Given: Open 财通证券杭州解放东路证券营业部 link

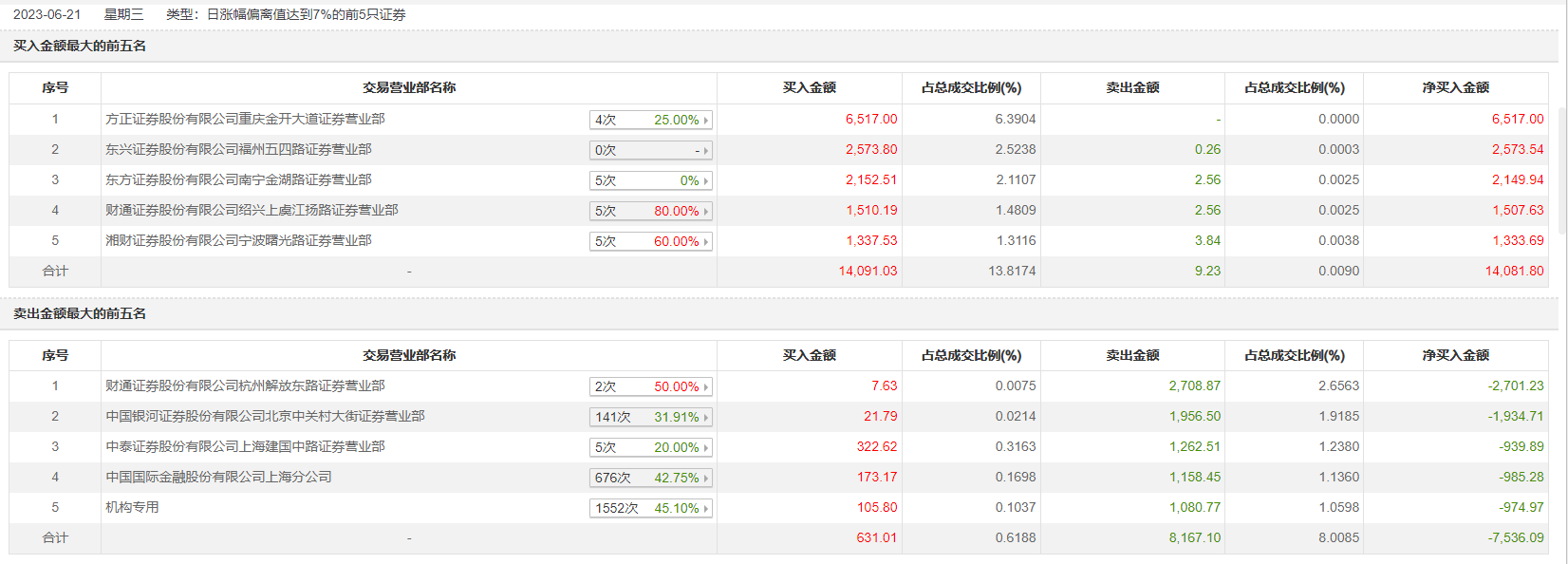Looking at the screenshot, I should (x=245, y=385).
